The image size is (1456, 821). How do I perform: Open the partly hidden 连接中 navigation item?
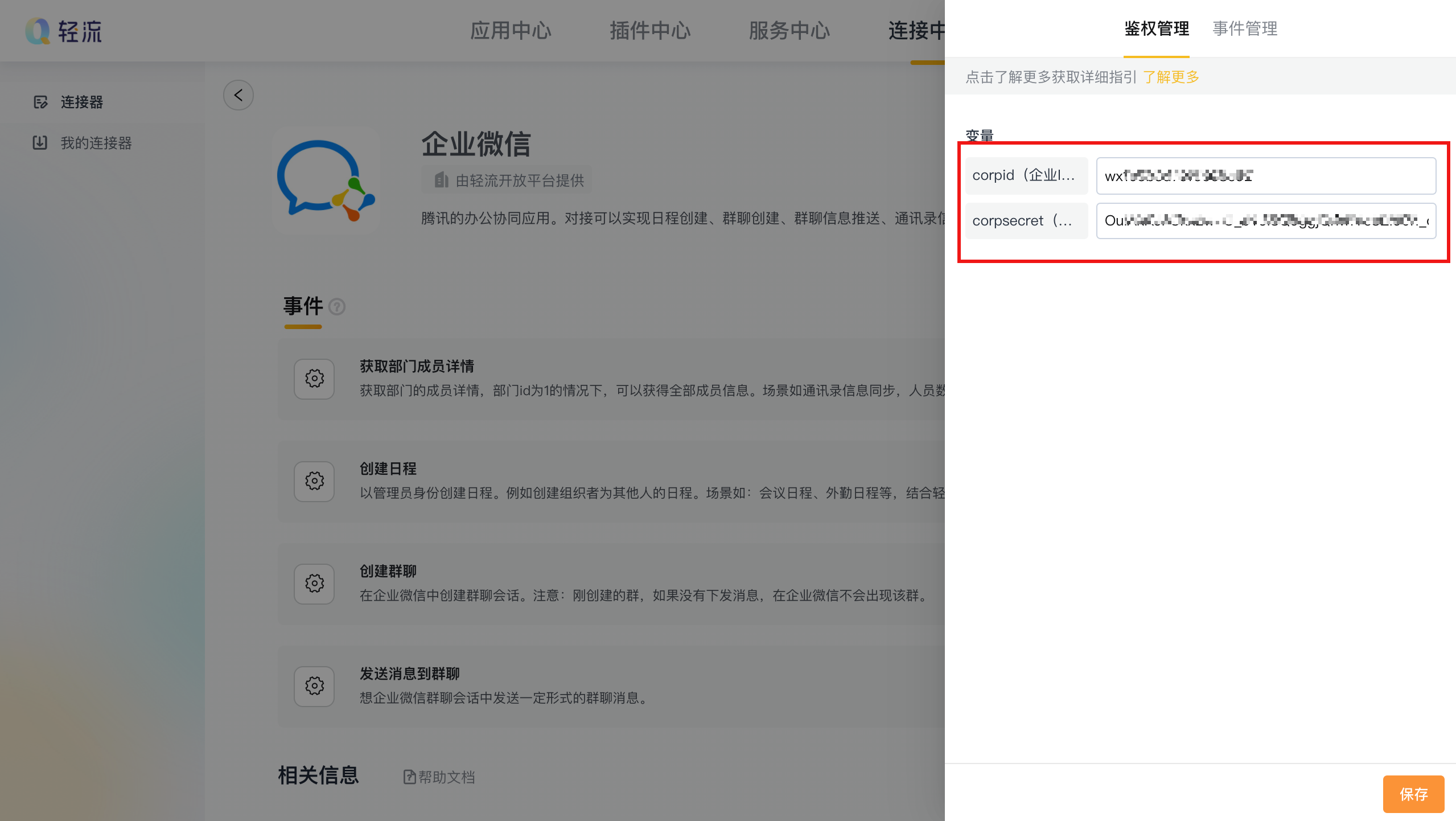coord(916,31)
